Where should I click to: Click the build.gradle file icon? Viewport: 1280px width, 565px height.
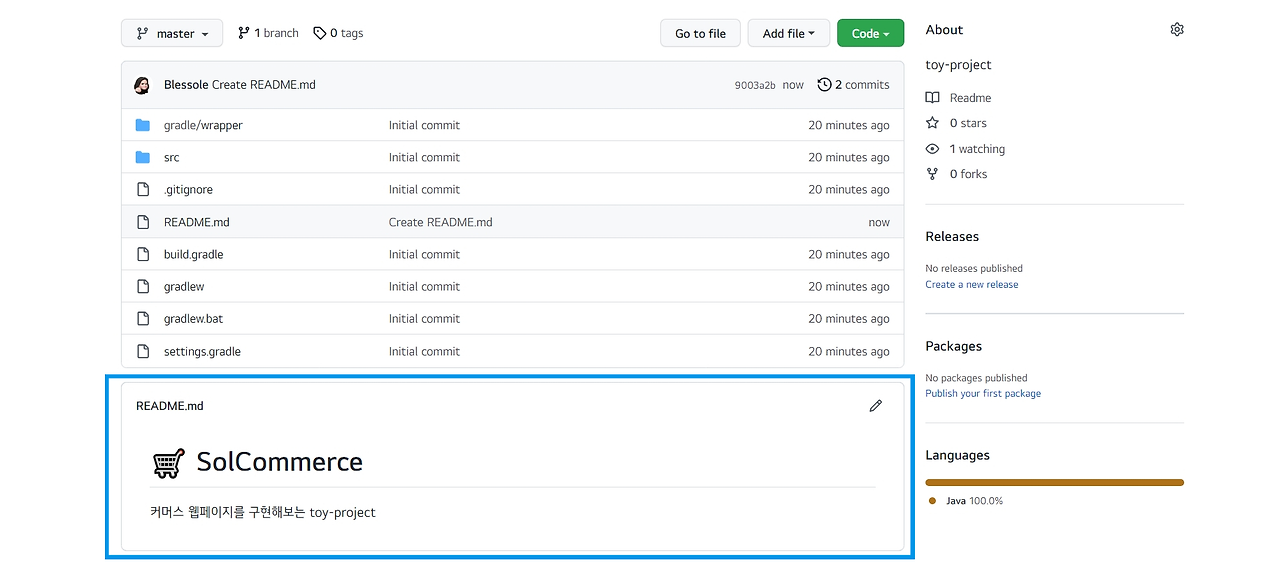143,254
